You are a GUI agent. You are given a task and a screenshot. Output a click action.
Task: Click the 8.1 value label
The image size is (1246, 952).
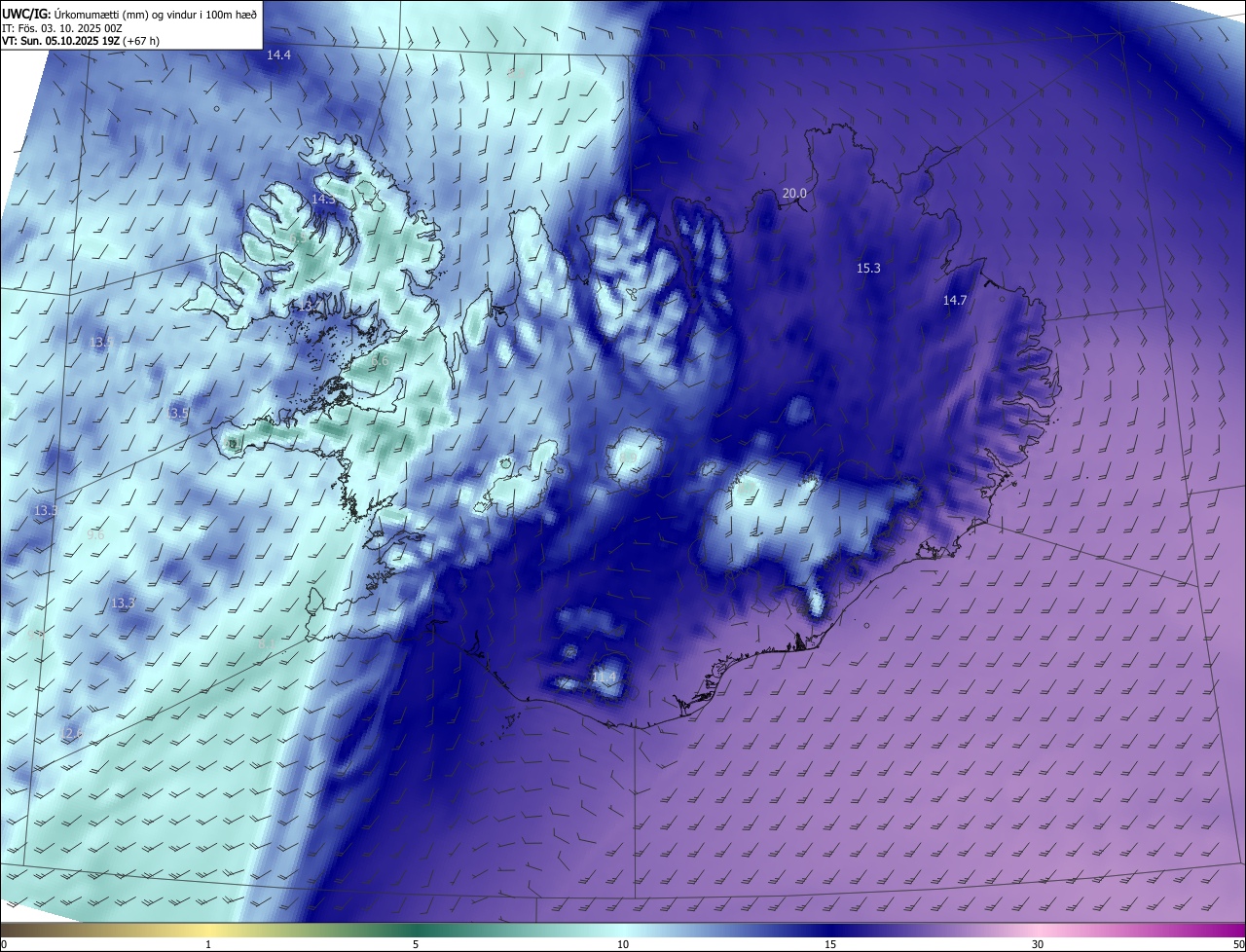pyautogui.click(x=266, y=644)
